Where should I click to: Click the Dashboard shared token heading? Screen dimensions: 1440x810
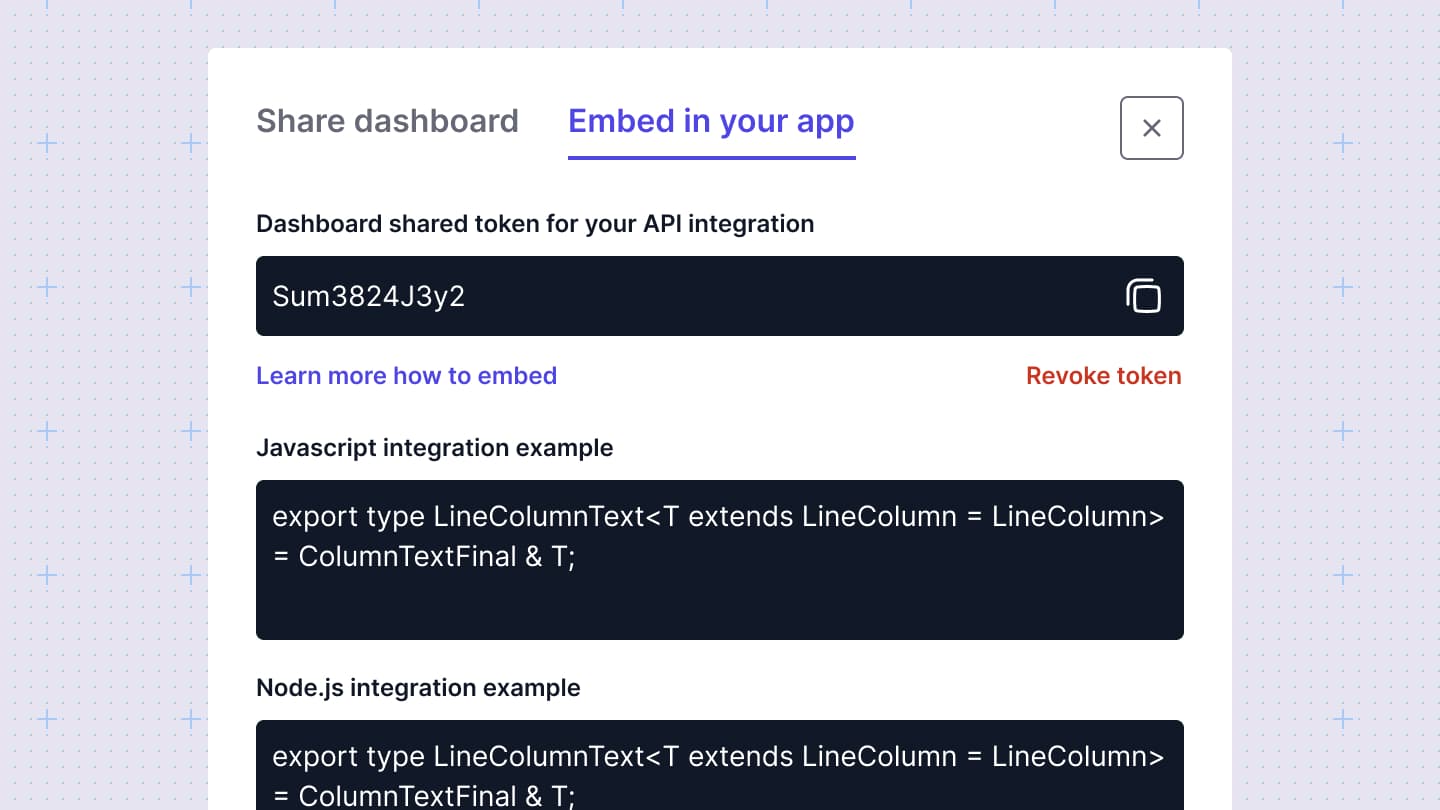535,224
